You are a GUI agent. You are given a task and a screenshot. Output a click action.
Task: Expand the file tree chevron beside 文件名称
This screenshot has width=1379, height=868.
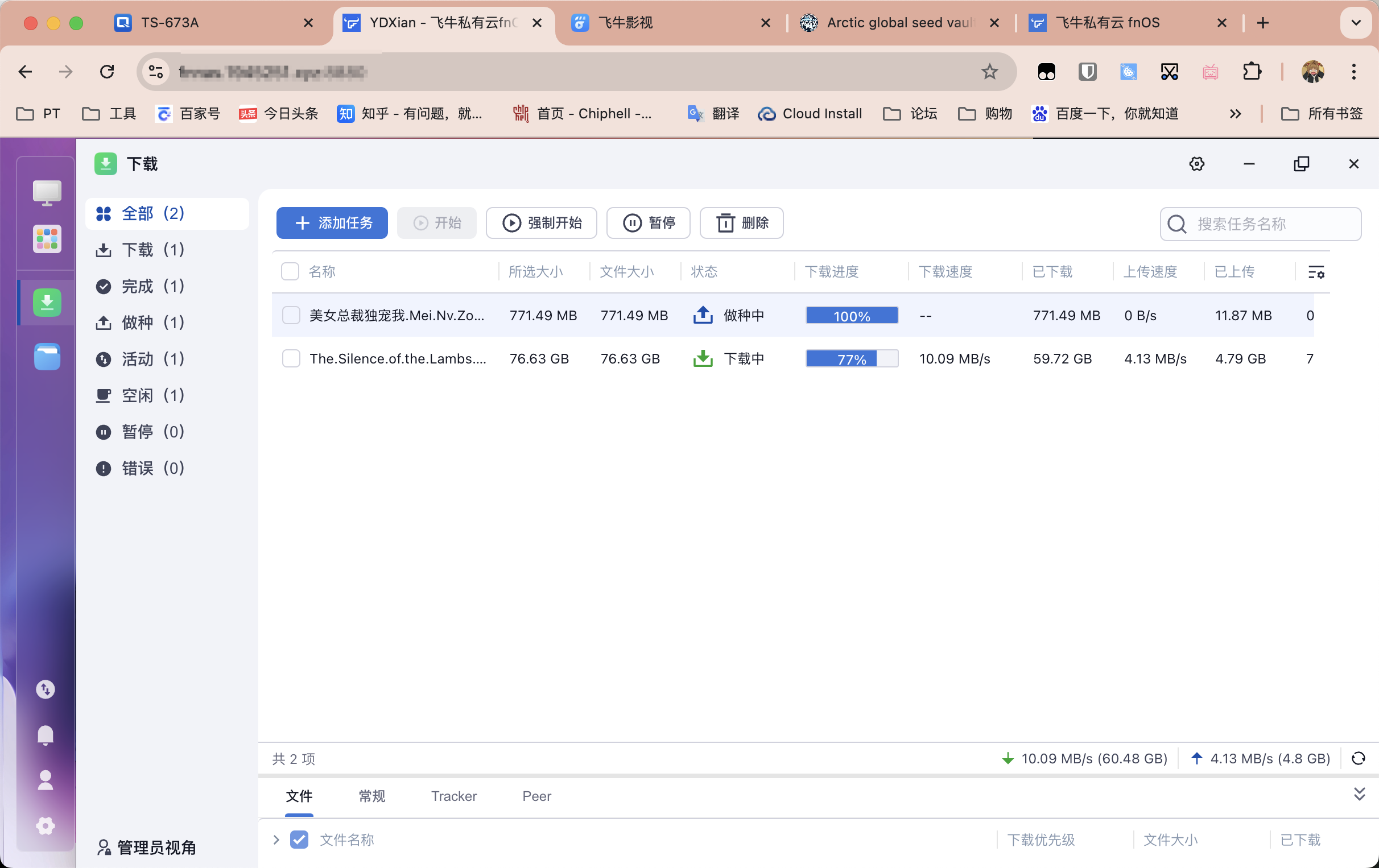coord(276,840)
